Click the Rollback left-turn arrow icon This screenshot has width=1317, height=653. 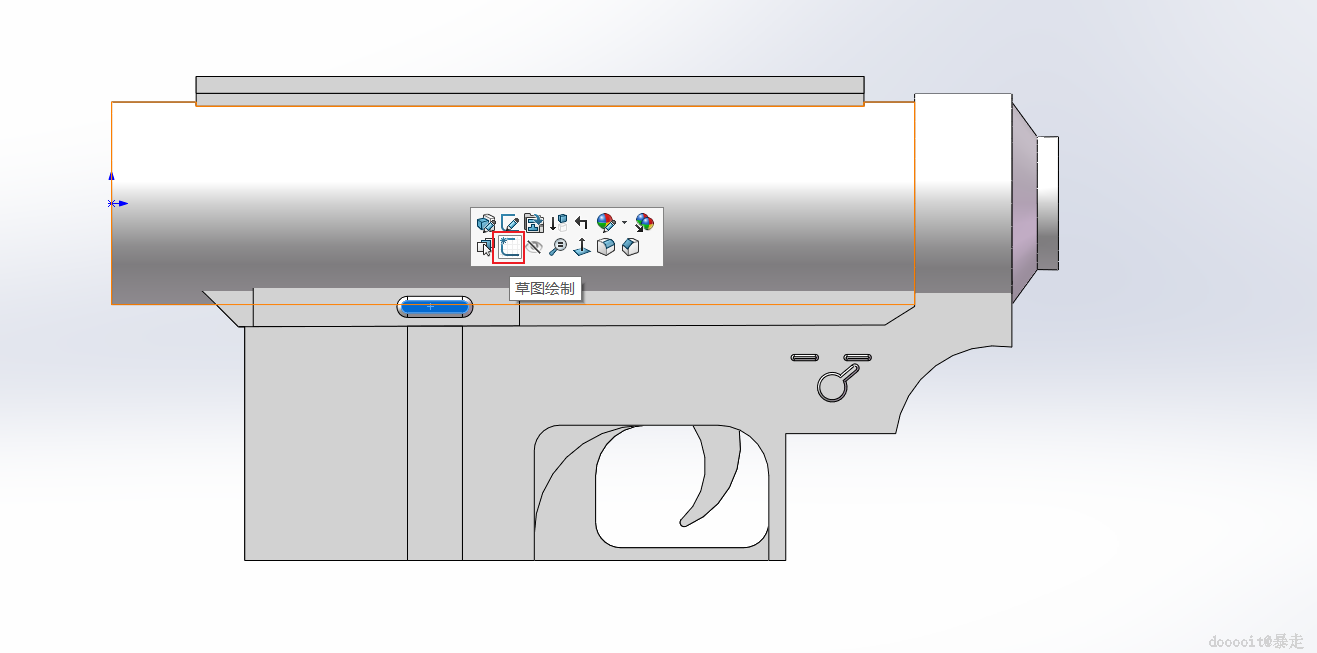(x=582, y=222)
